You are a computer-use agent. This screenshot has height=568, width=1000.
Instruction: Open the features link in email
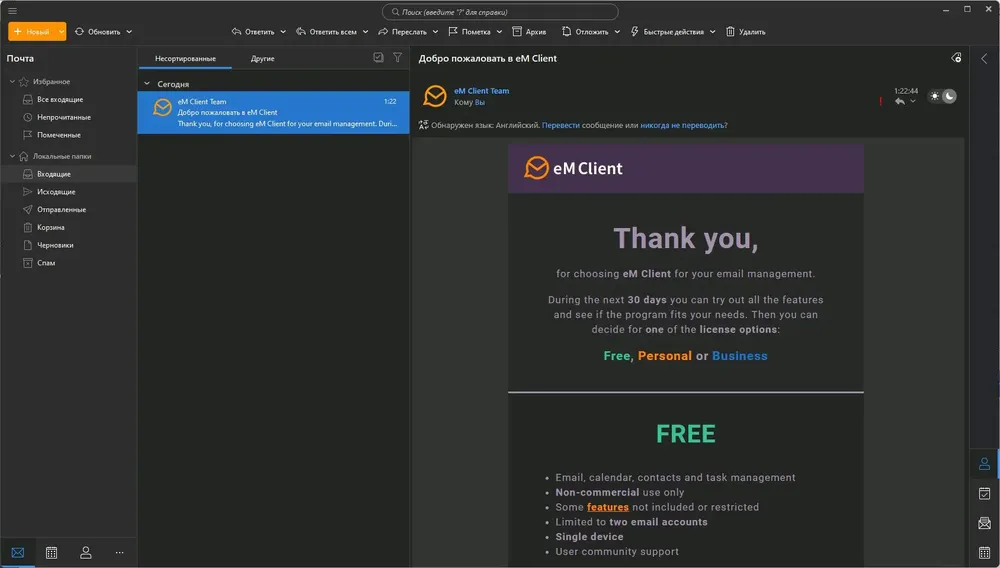[x=608, y=507]
